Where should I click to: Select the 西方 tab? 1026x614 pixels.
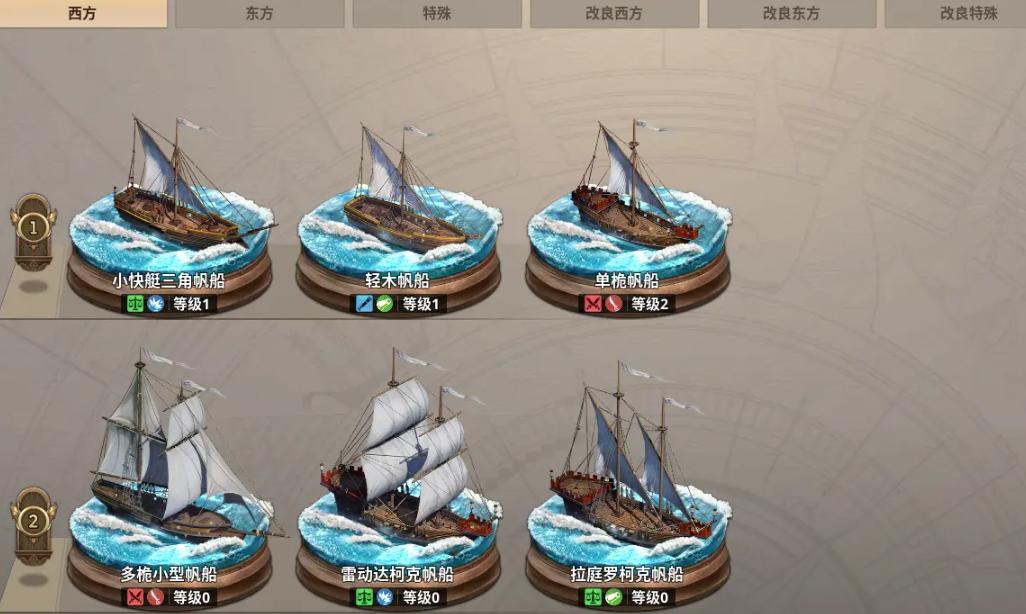tap(83, 13)
